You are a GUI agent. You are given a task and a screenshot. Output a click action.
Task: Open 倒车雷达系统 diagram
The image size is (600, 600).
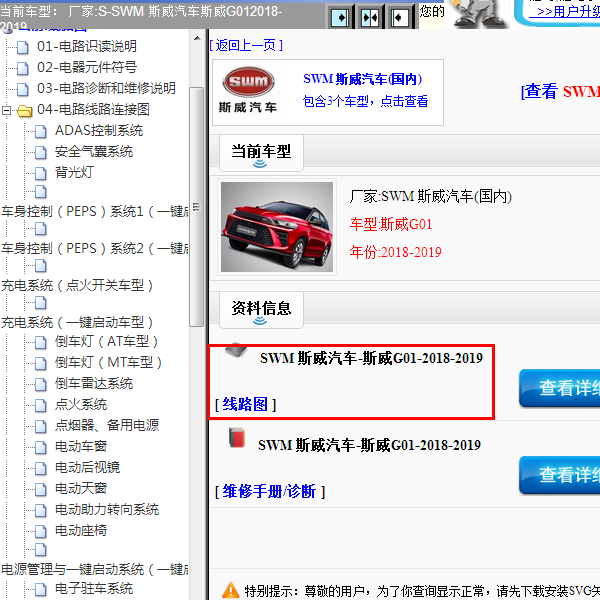(94, 383)
